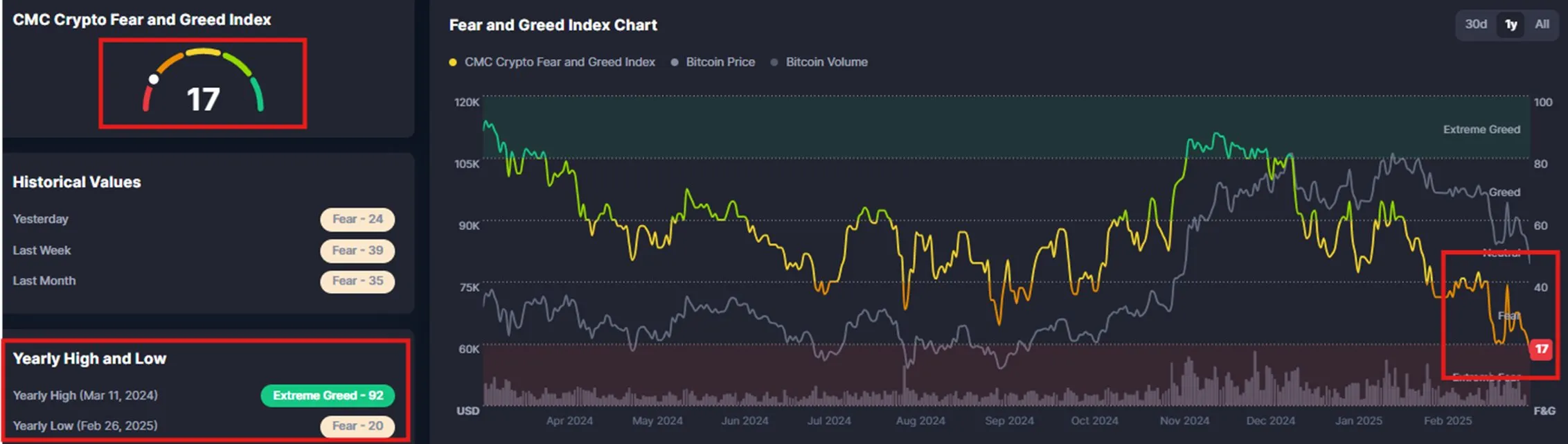Click the Extreme Greed - 92 badge
Screen dimensions: 1568x444
[x=328, y=396]
